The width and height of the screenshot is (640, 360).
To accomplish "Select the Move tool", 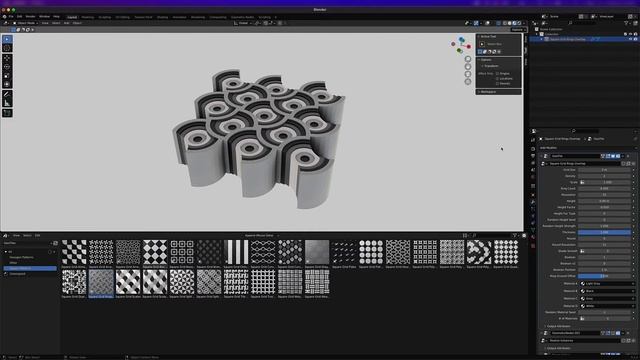I will coord(7,58).
